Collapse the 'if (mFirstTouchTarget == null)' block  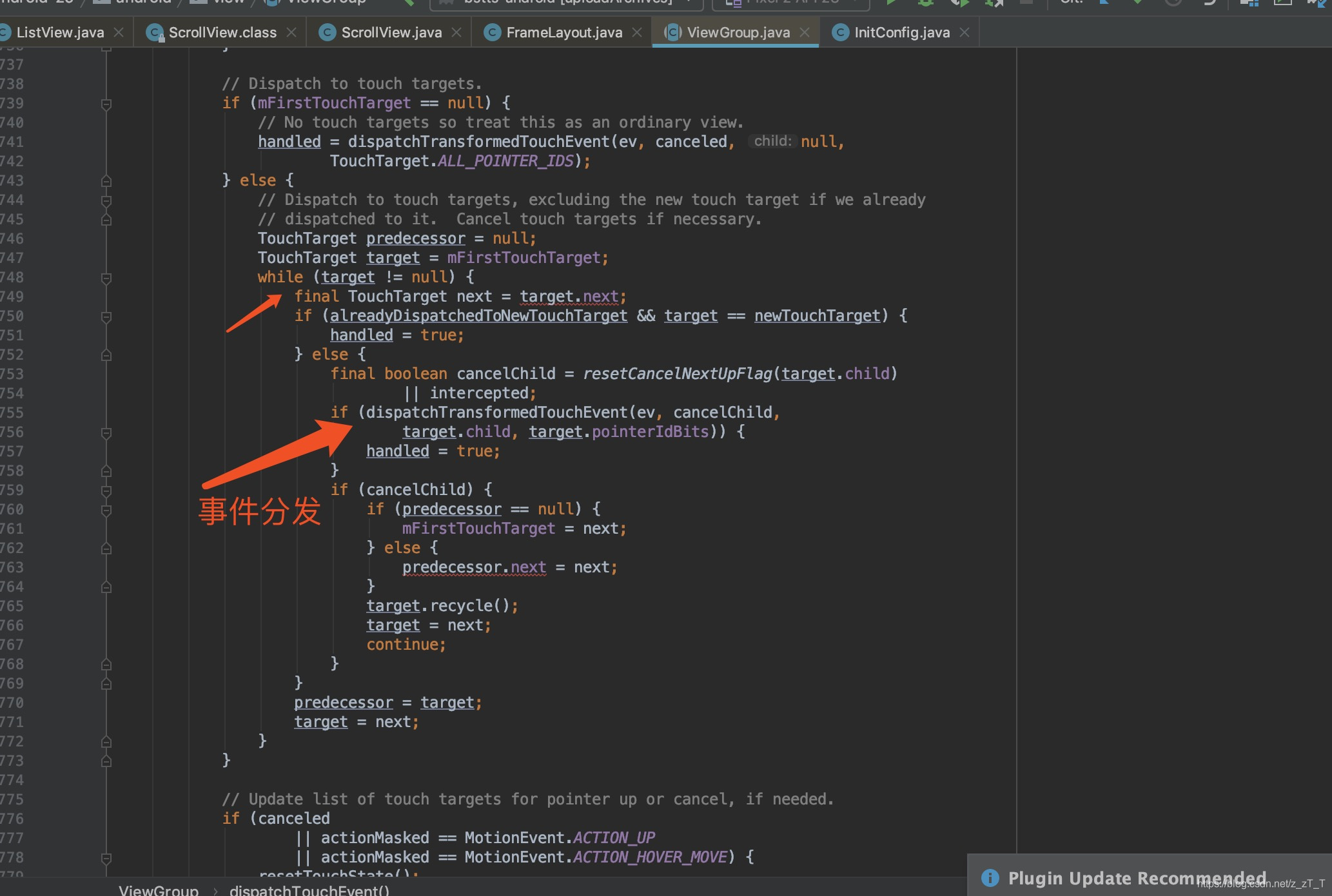click(106, 104)
